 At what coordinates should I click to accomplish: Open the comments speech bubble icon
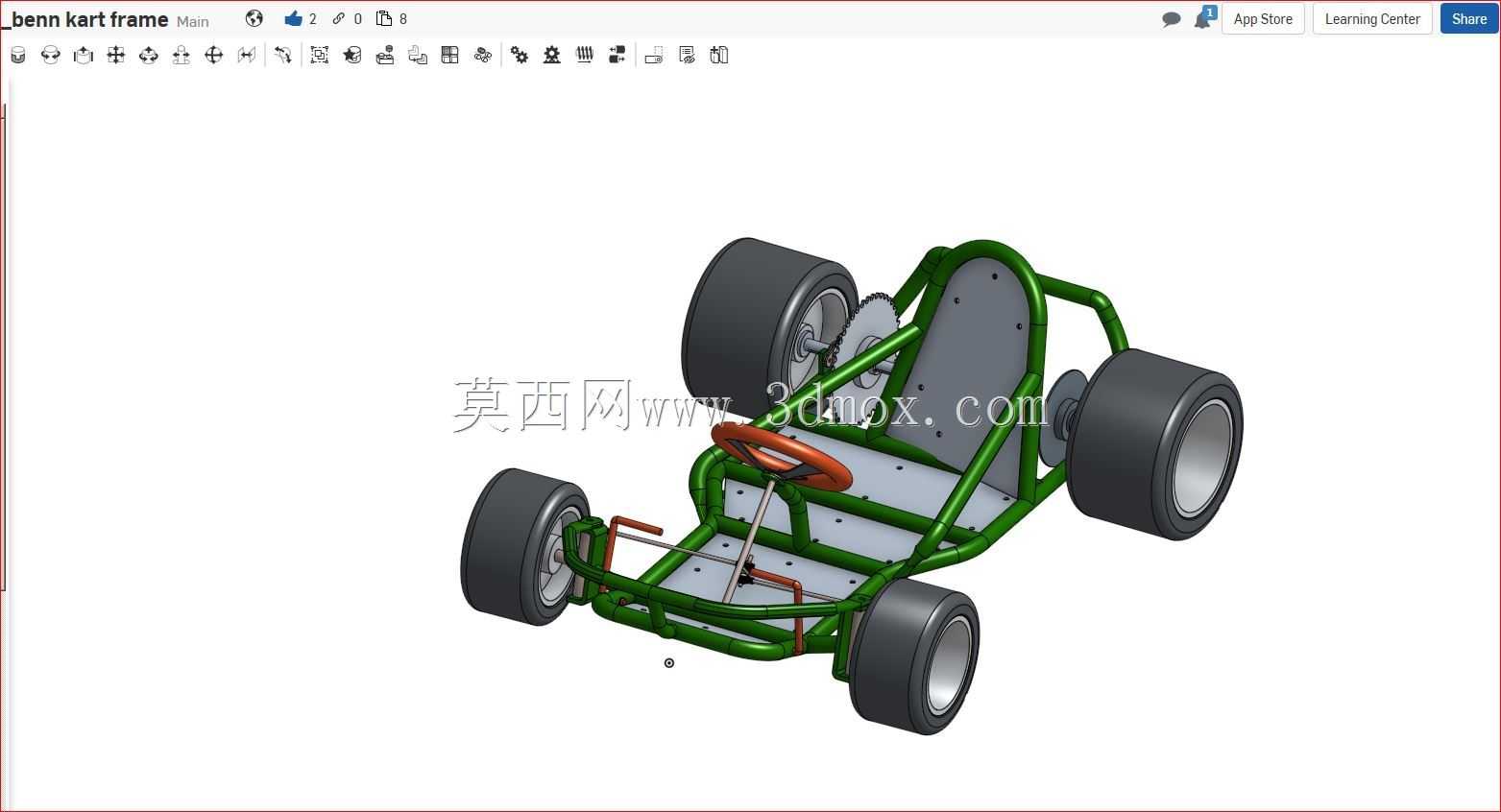point(1172,19)
